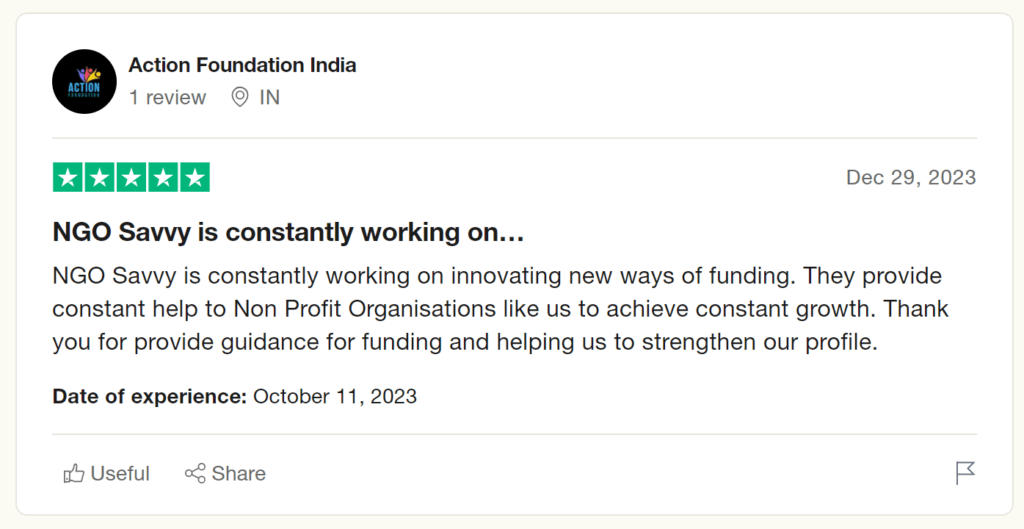Click the thumbs-up Useful icon
This screenshot has height=529, width=1024.
tap(74, 473)
